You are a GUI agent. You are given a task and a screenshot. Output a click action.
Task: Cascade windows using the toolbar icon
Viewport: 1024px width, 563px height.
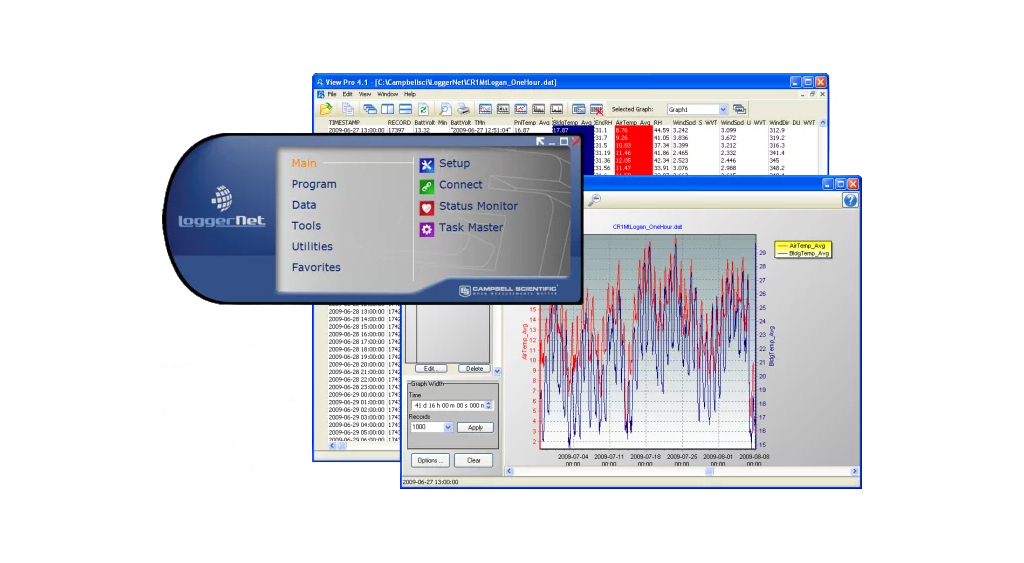coord(370,109)
